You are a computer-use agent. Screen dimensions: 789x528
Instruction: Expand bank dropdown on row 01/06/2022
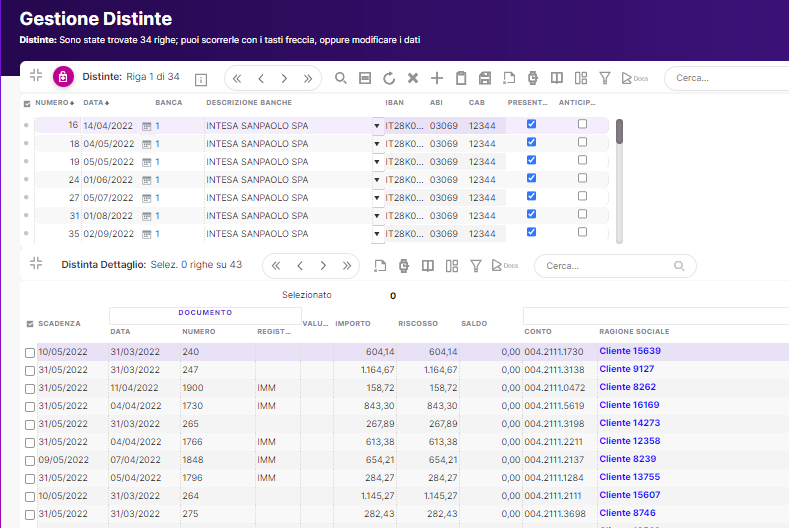point(377,180)
